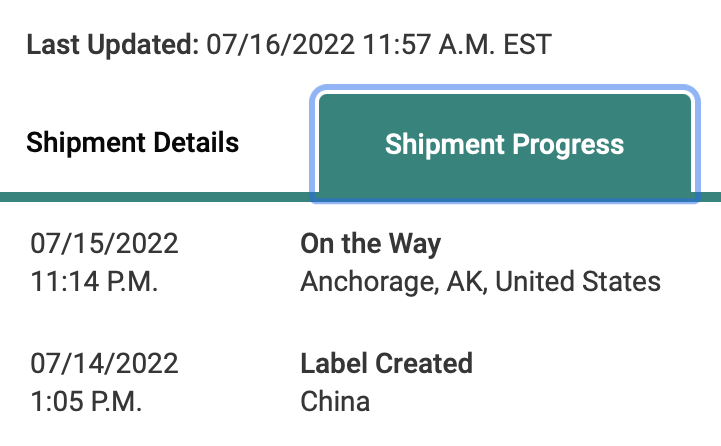
Task: Click the 07/15/2022 date entry
Action: click(105, 243)
